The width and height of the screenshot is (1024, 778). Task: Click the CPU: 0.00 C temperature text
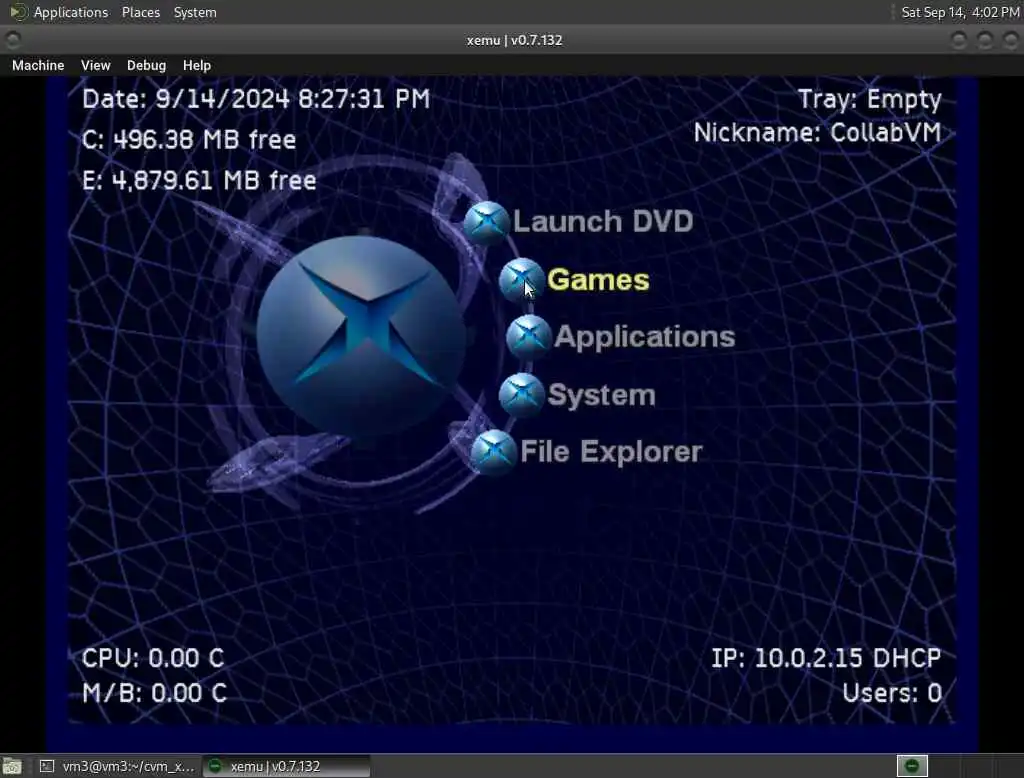click(153, 658)
